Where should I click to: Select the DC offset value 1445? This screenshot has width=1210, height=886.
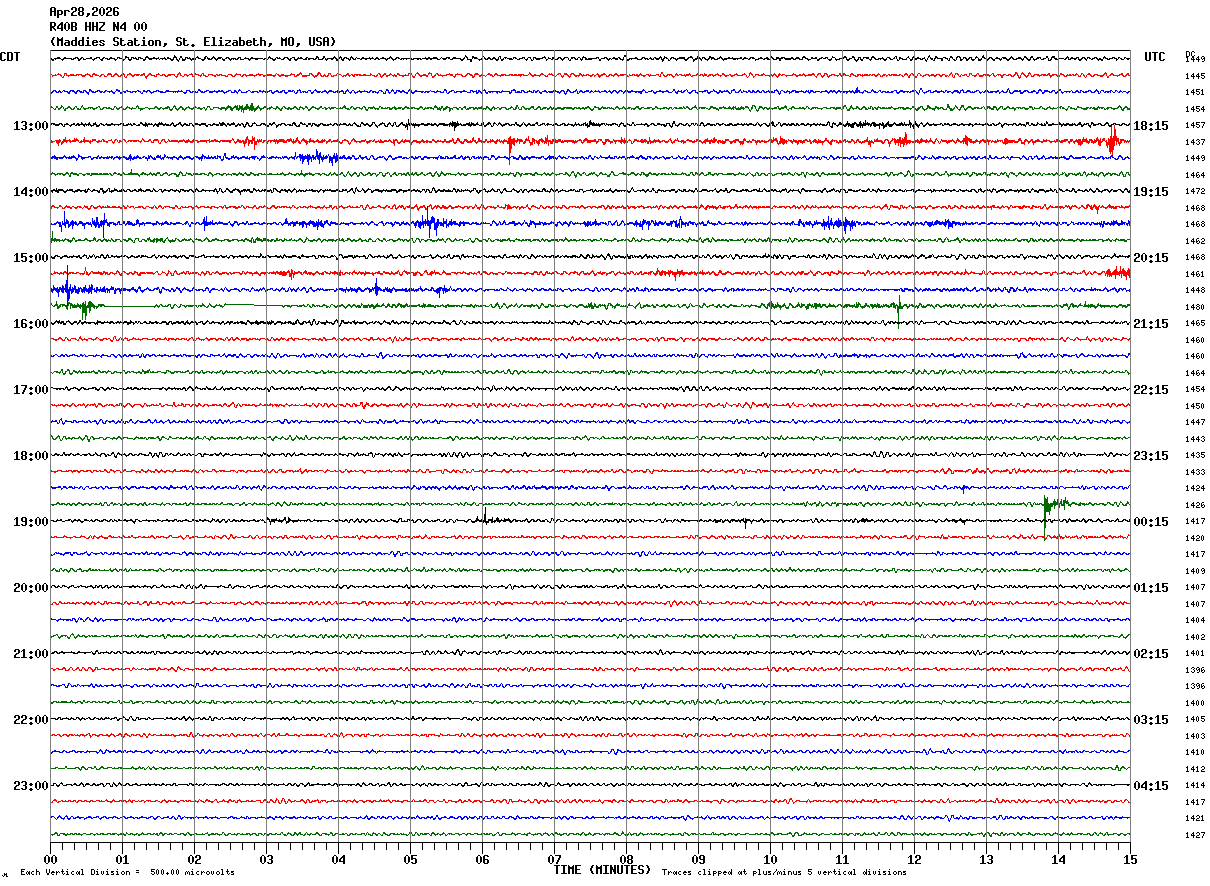point(1195,76)
